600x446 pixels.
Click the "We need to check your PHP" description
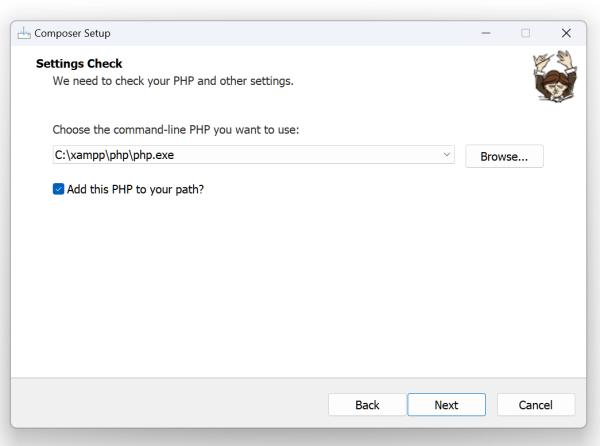[173, 81]
